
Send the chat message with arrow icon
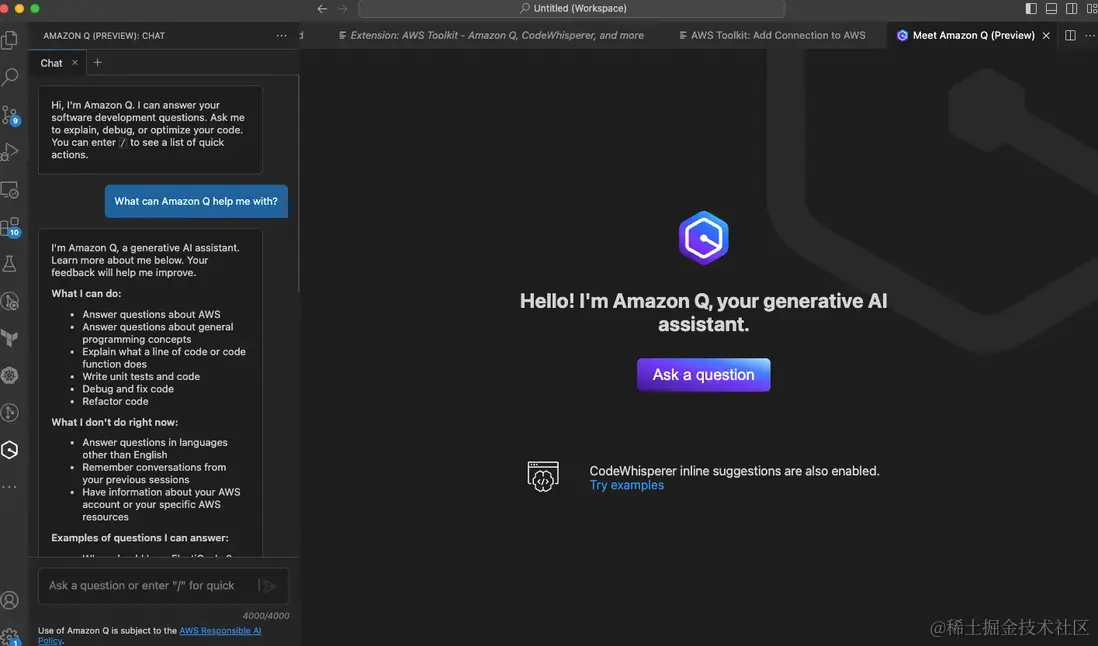click(269, 586)
